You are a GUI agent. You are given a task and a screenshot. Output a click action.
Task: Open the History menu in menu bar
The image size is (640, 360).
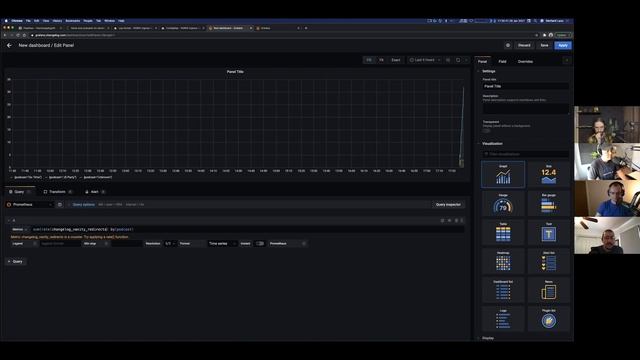point(57,20)
